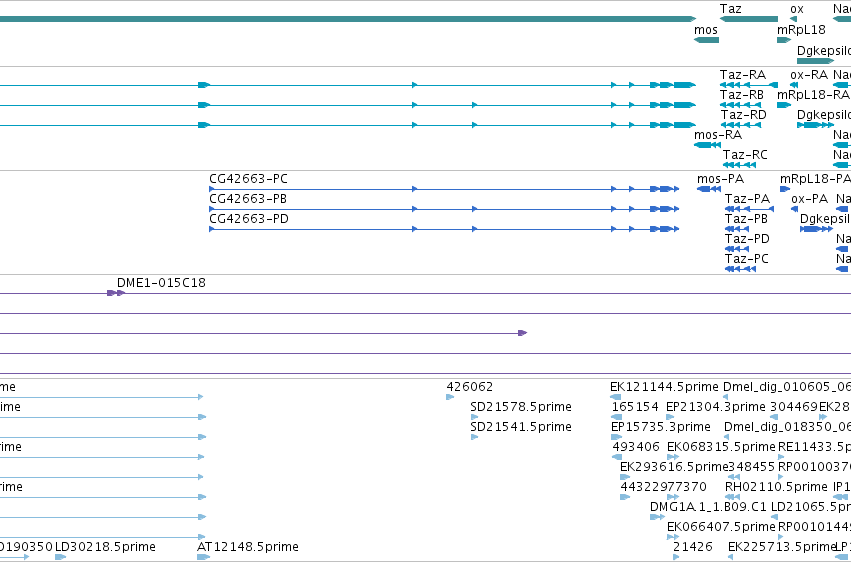This screenshot has height=562, width=851.
Task: Click the mos-PA protein arrow glyph
Action: point(709,189)
